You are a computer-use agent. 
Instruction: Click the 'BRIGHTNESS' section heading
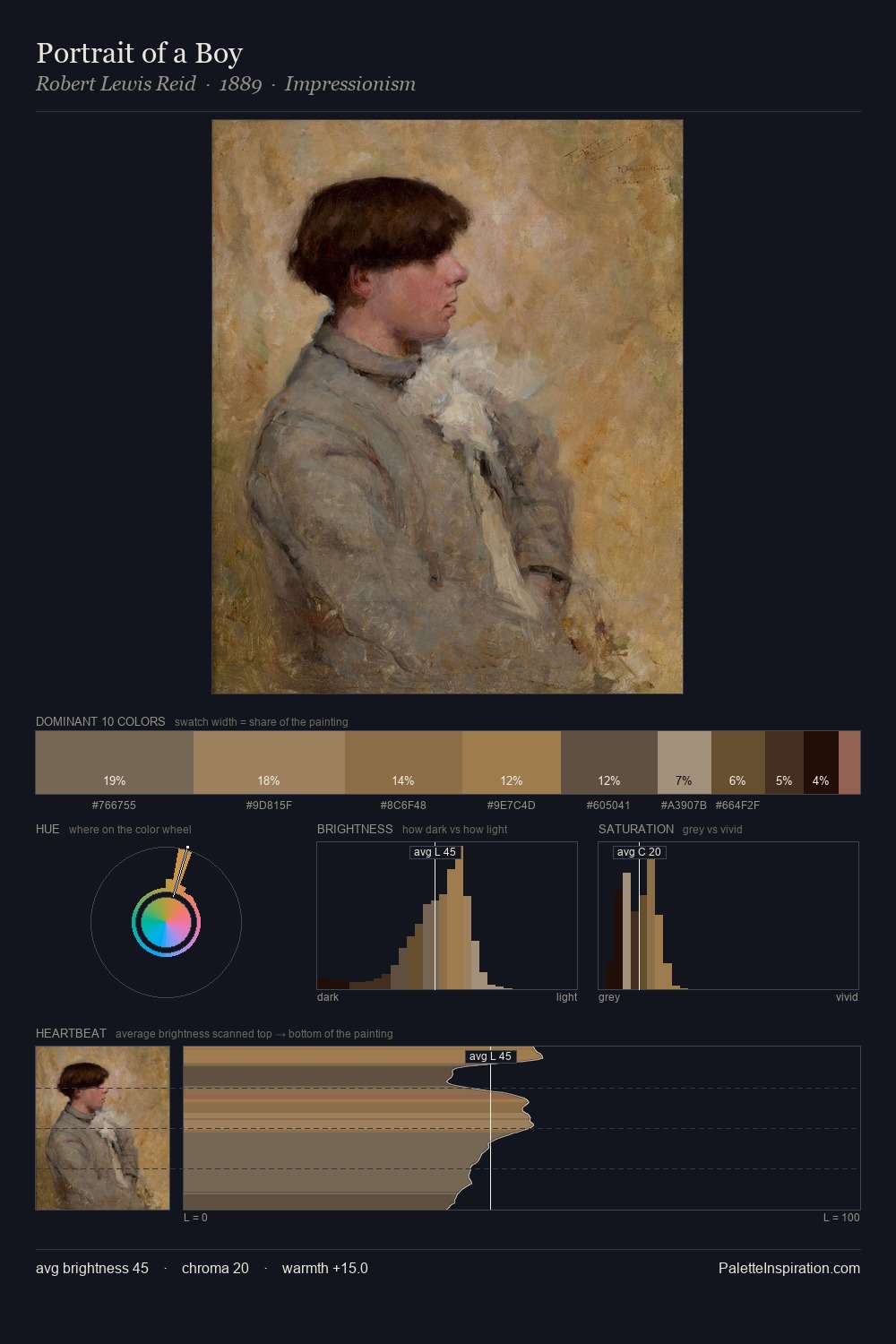tap(355, 829)
